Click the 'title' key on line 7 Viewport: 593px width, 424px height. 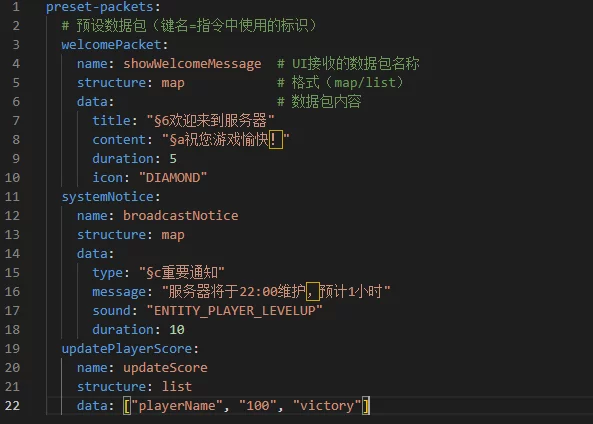coord(112,121)
